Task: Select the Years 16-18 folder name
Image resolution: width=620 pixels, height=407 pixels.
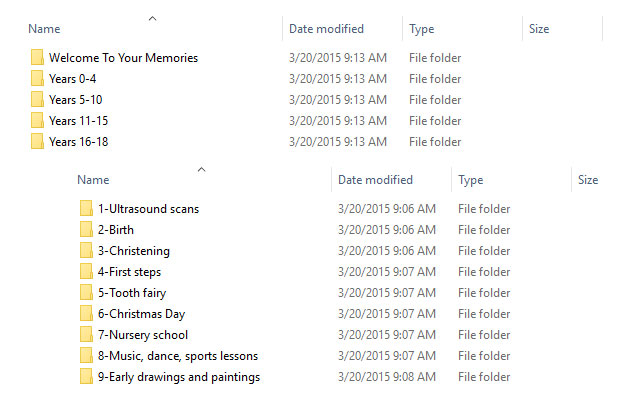Action: (78, 142)
